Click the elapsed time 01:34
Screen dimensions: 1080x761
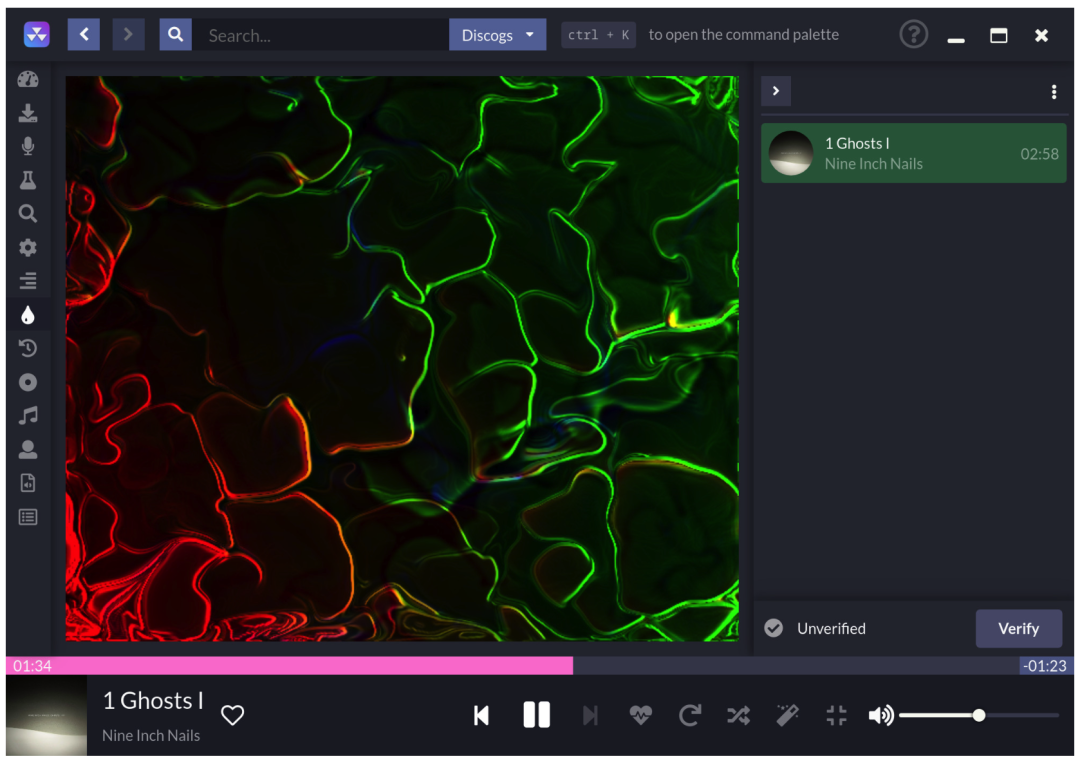pos(32,666)
